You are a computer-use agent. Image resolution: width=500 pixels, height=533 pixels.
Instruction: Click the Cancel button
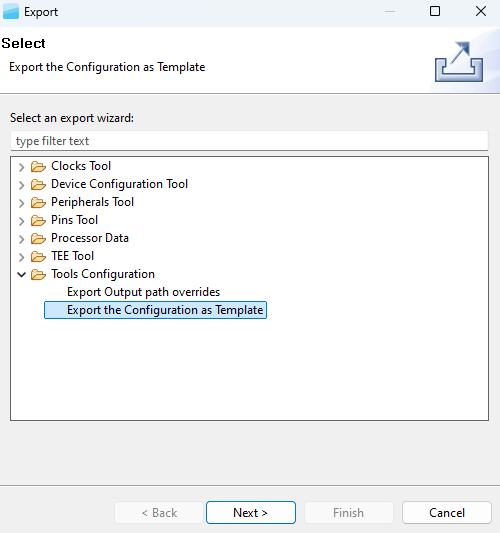click(x=447, y=512)
